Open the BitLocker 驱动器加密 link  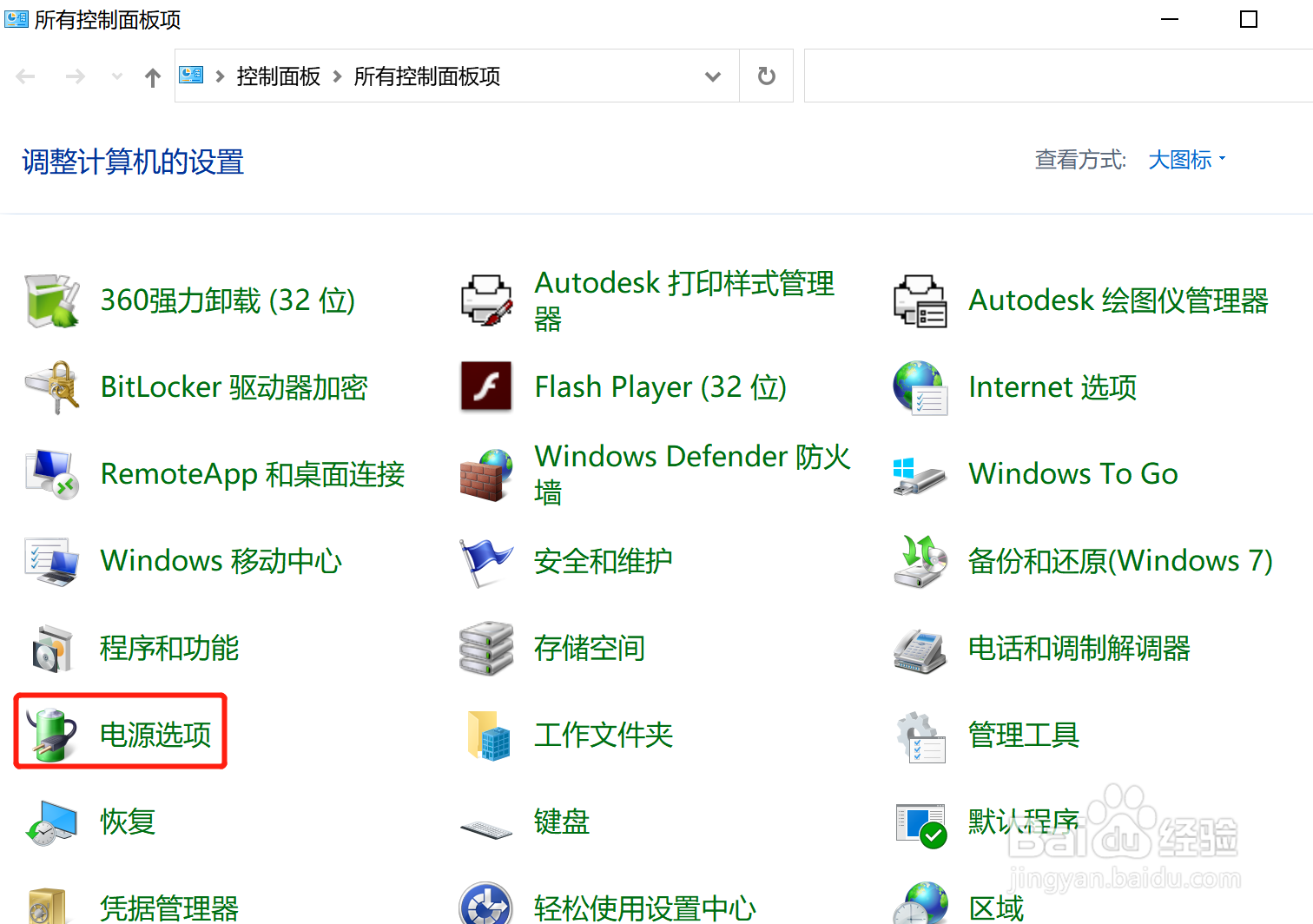[234, 387]
